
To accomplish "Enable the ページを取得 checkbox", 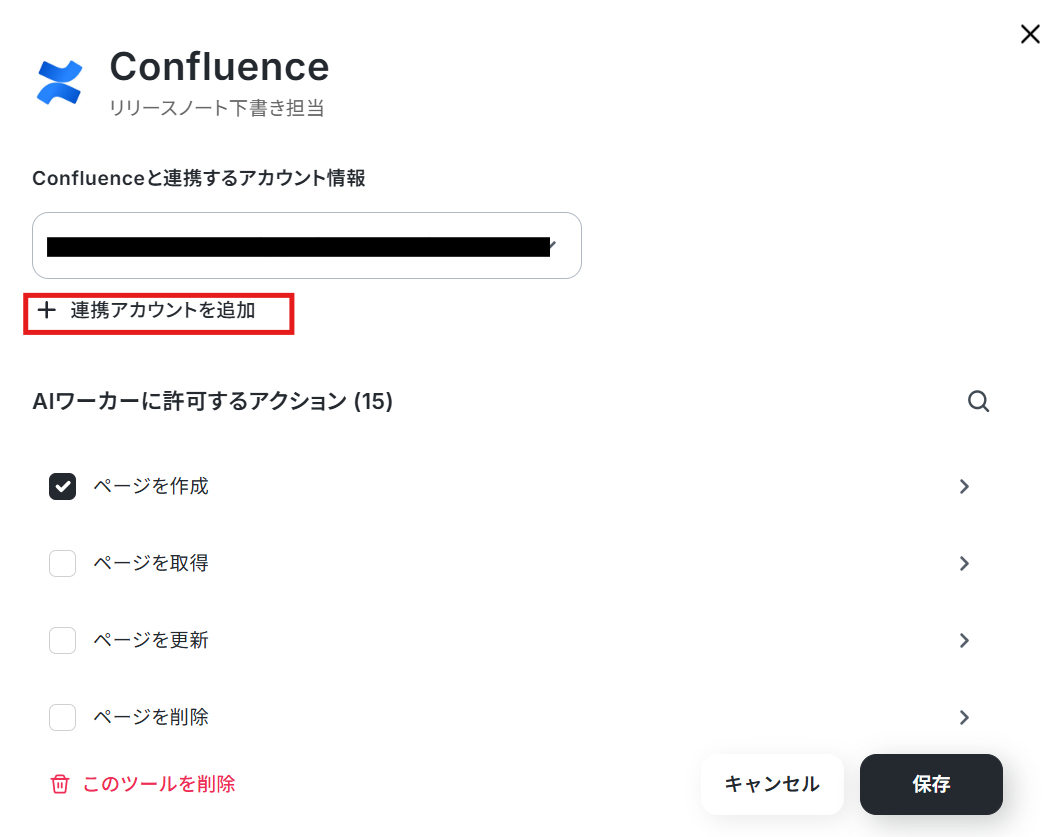I will click(62, 564).
